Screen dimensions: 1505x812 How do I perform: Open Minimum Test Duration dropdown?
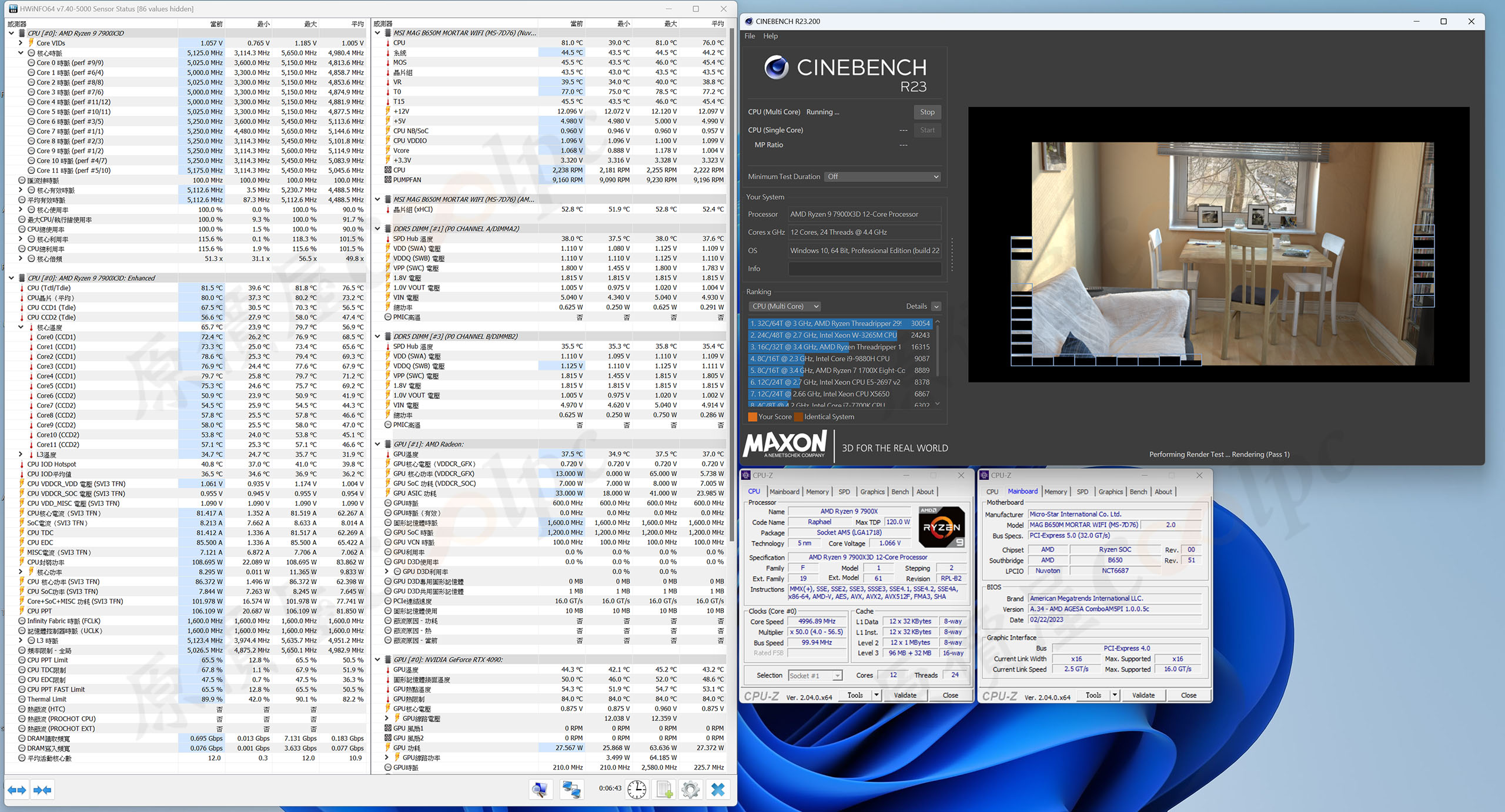pyautogui.click(x=882, y=176)
